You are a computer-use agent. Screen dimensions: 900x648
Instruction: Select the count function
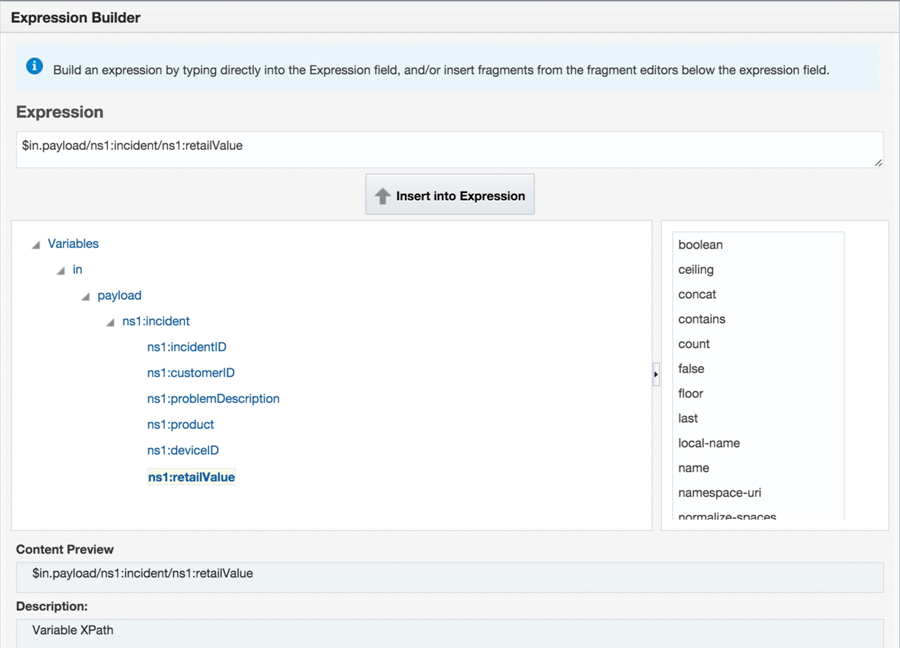(x=694, y=344)
